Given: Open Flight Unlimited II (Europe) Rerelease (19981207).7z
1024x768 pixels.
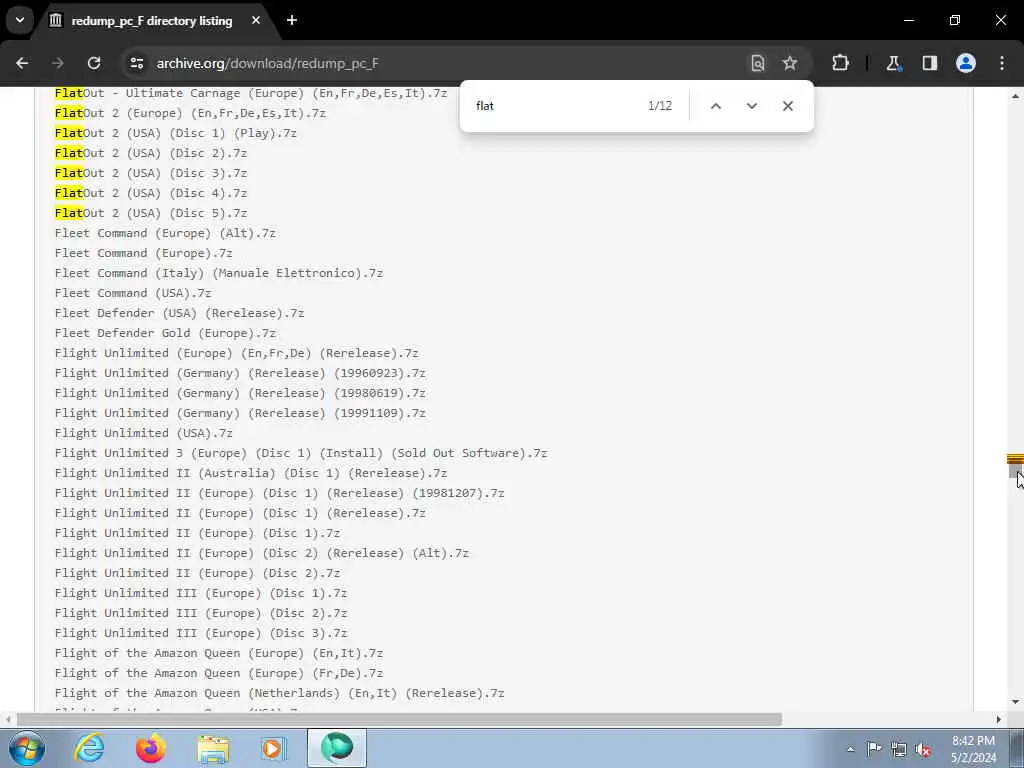Looking at the screenshot, I should point(280,493).
